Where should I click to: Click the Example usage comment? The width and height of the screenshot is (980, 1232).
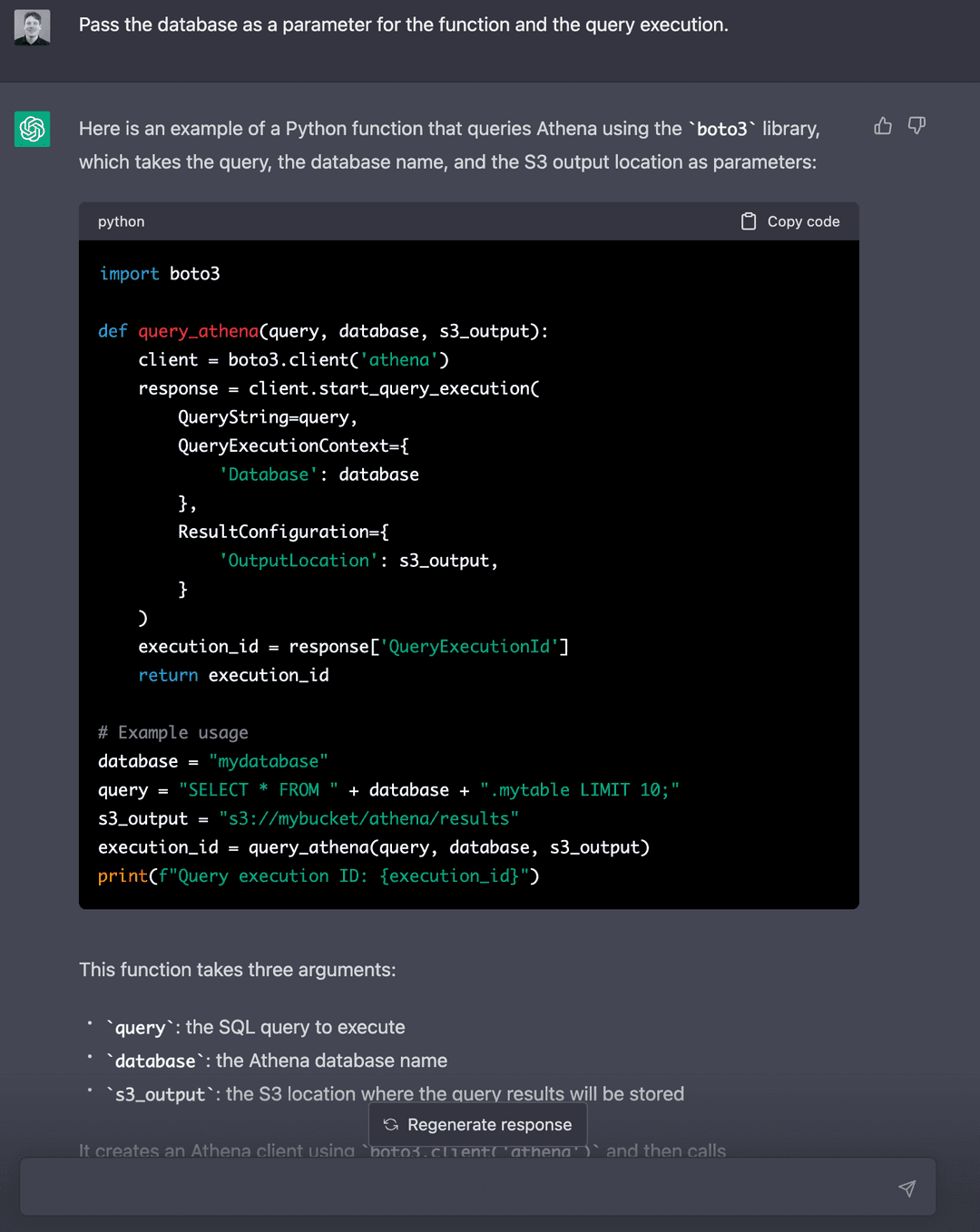click(173, 732)
